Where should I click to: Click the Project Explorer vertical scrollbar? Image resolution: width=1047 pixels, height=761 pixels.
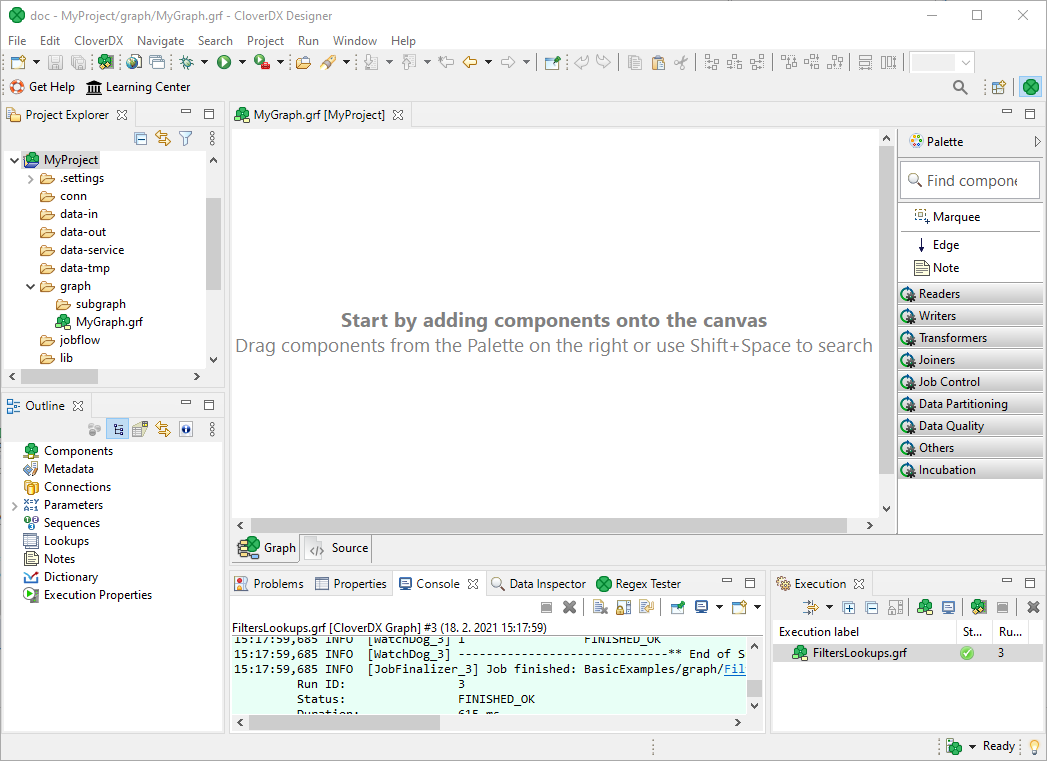(x=213, y=244)
